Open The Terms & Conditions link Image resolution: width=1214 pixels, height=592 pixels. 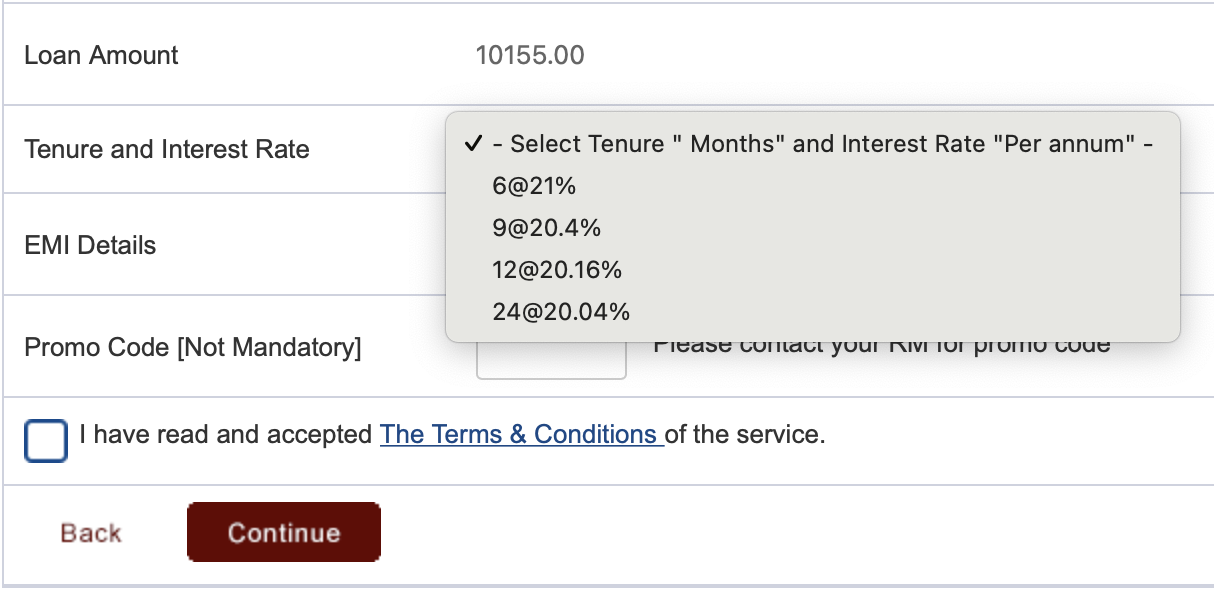[520, 434]
